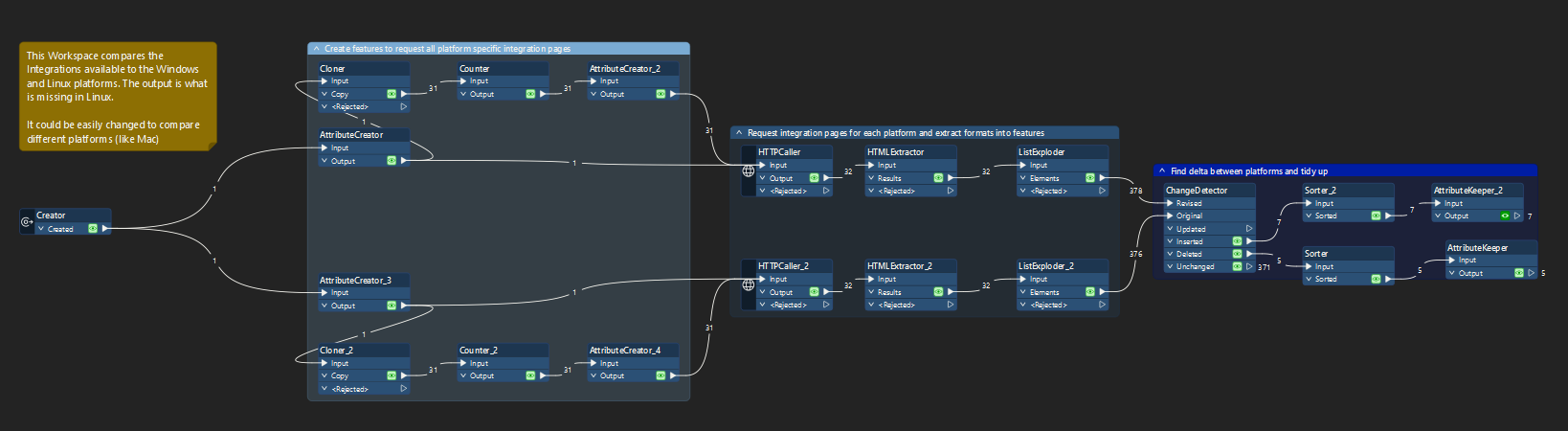Toggle the Counter Output inspect eye icon
Screen dimensions: 1568x431
[530, 94]
